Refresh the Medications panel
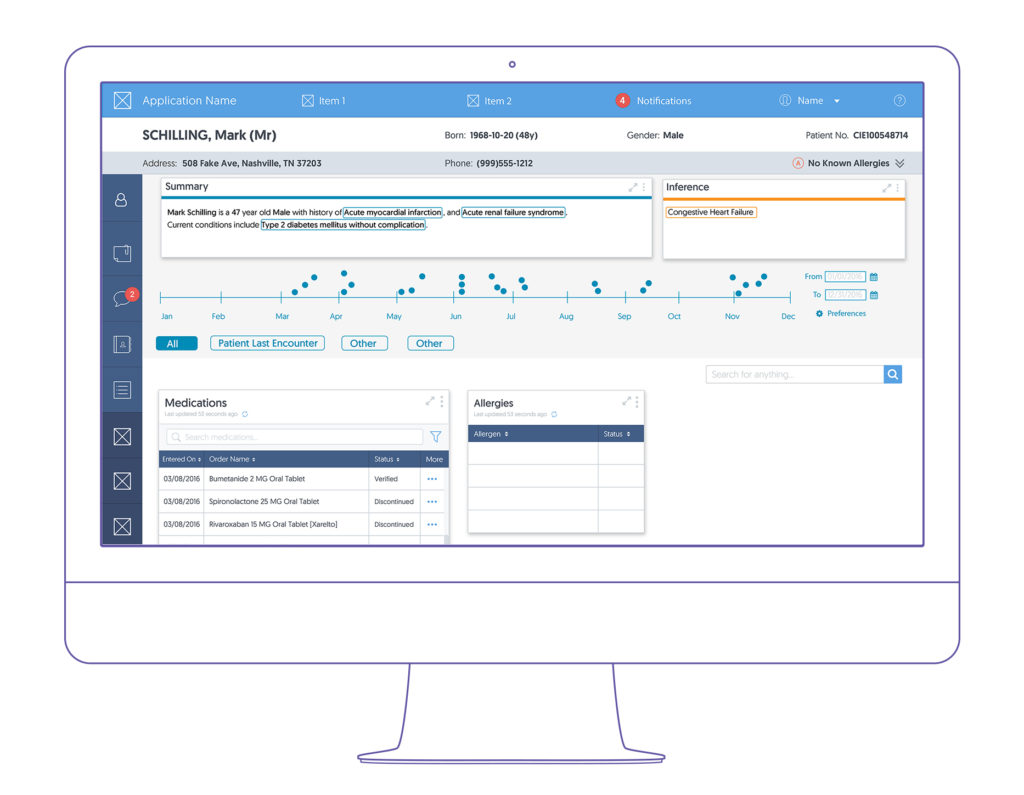The height and width of the screenshot is (795, 1024). click(x=245, y=414)
